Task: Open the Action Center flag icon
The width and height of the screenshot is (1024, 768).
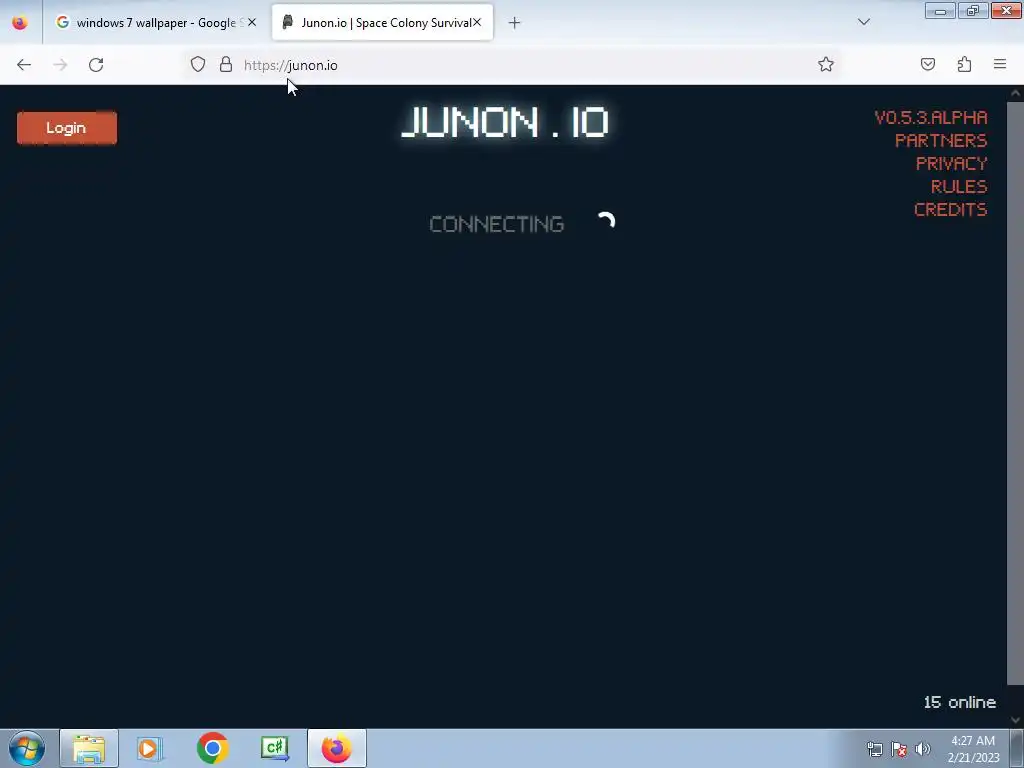Action: 899,749
